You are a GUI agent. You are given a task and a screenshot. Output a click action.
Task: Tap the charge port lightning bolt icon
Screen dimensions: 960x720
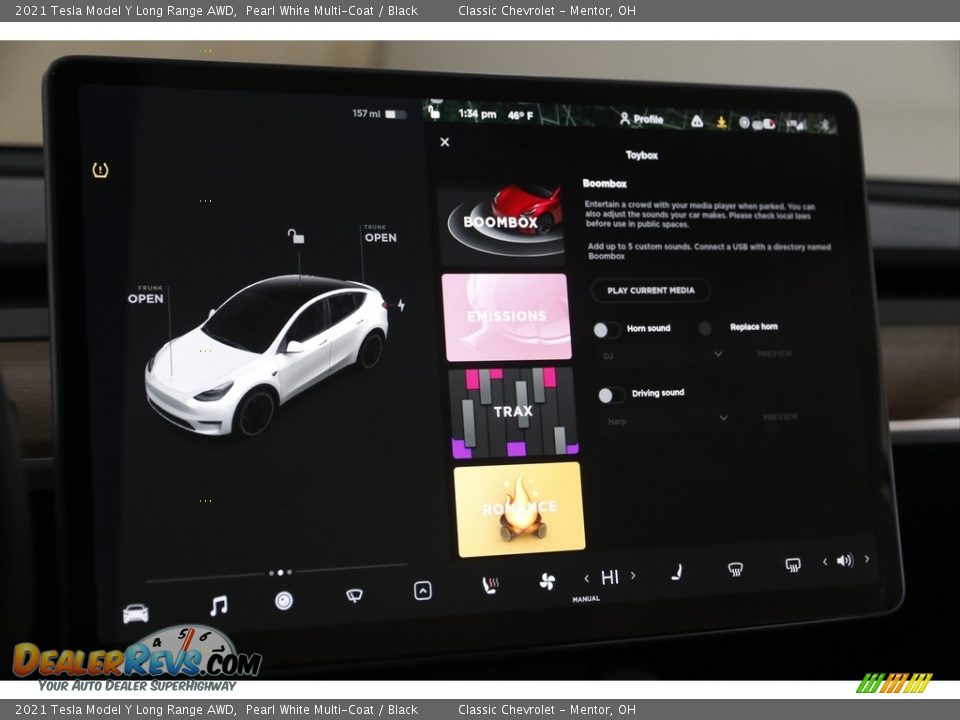click(x=401, y=305)
